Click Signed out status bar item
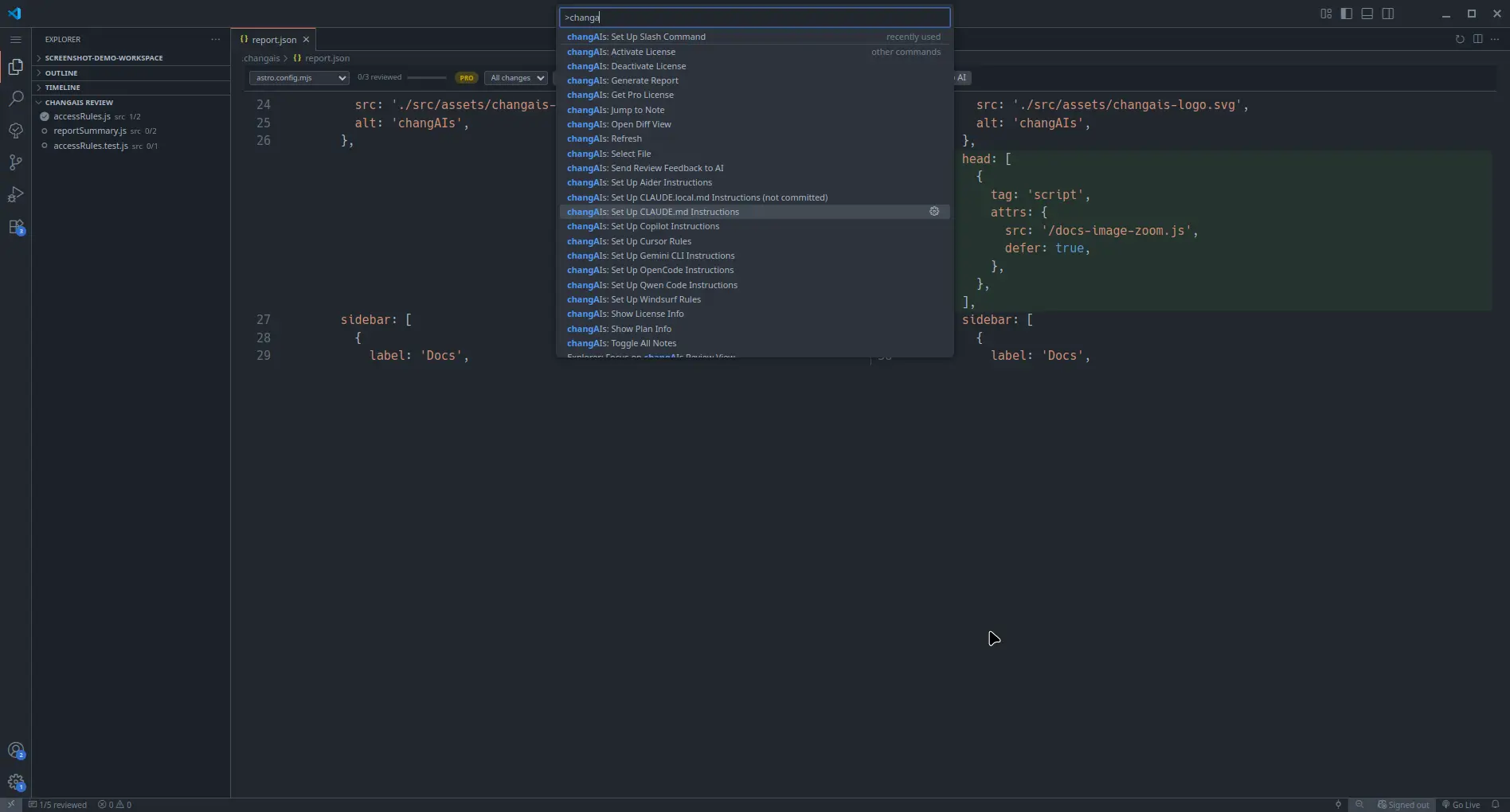1510x812 pixels. pos(1403,805)
